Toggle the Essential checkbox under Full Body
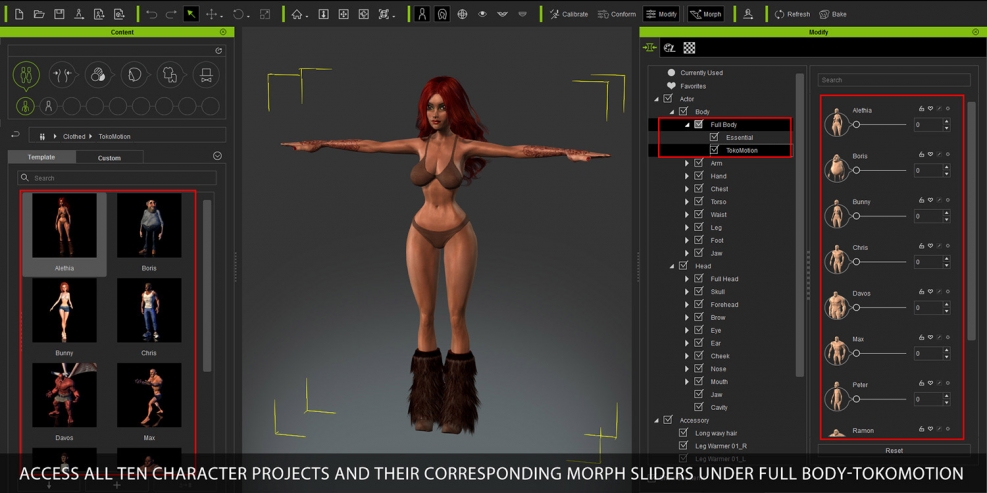Image resolution: width=987 pixels, height=493 pixels. [x=714, y=137]
